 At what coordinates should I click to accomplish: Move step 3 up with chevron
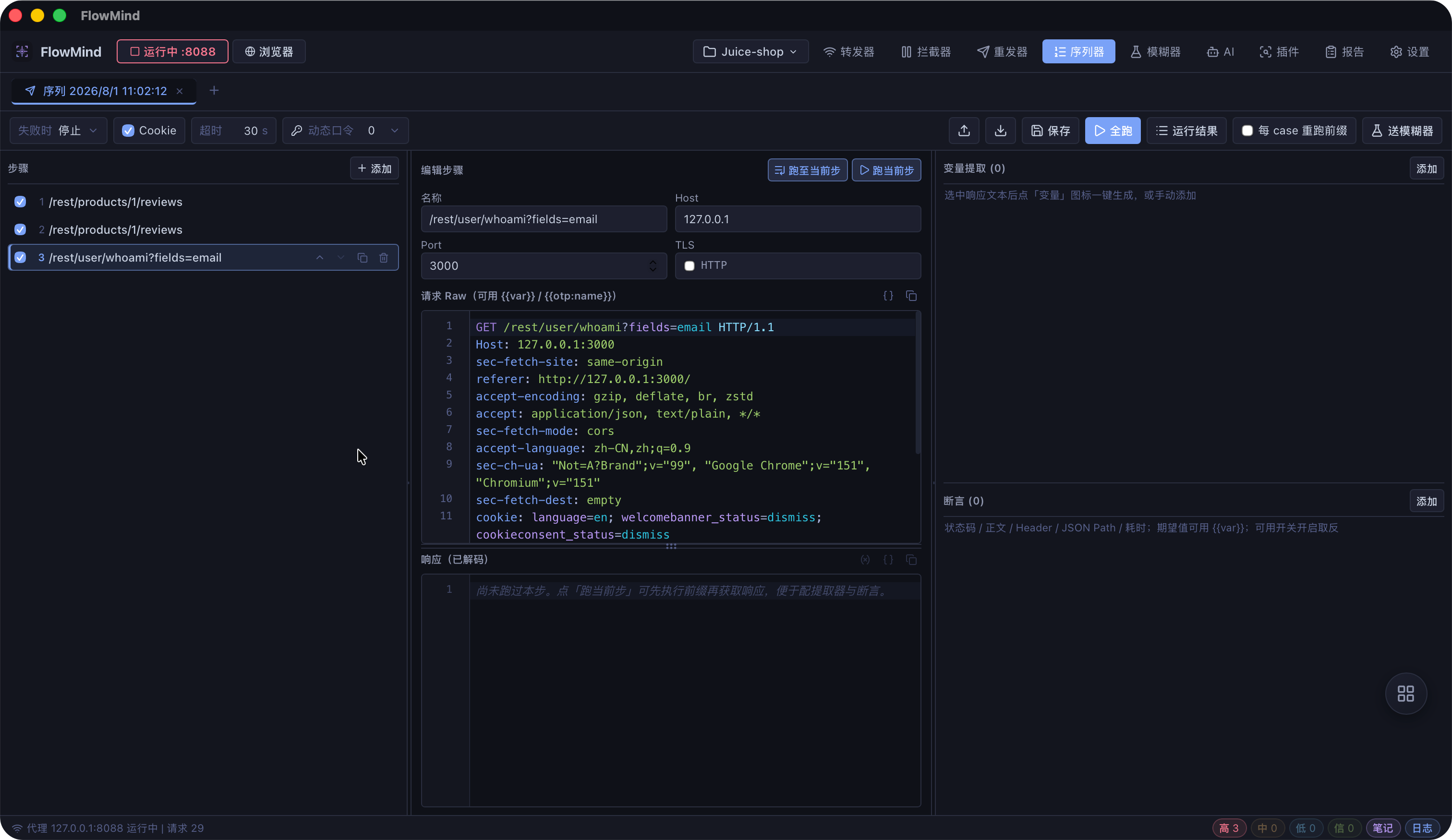coord(319,258)
